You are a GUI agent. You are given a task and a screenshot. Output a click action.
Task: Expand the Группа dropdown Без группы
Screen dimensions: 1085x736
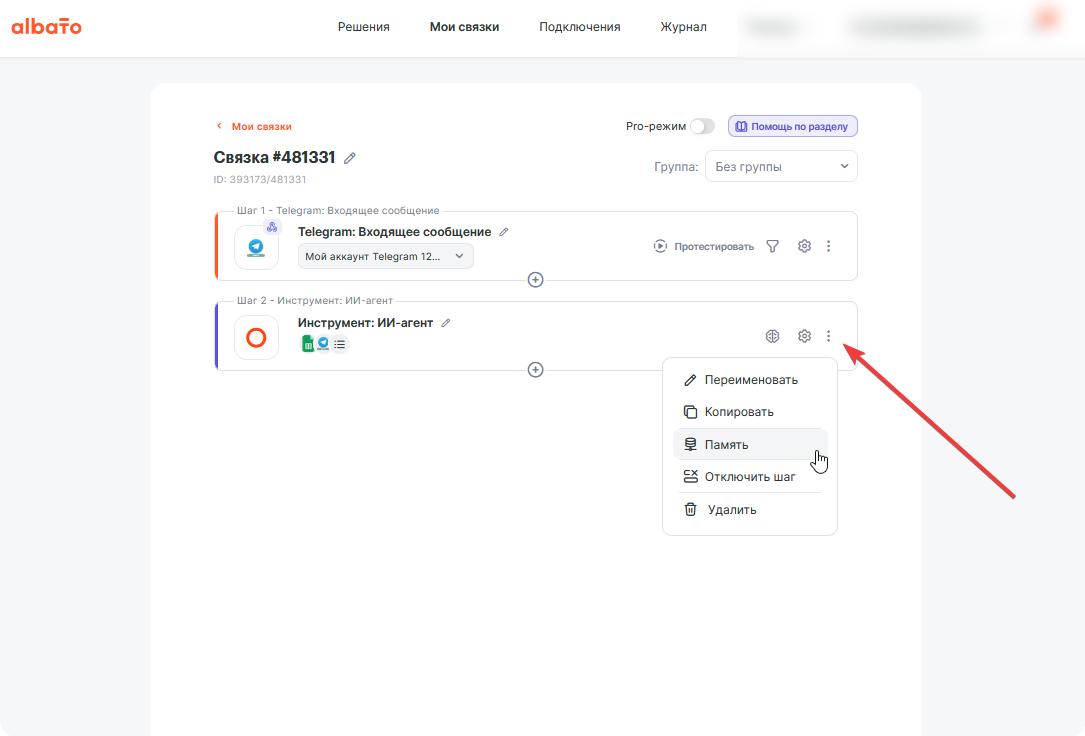point(781,167)
